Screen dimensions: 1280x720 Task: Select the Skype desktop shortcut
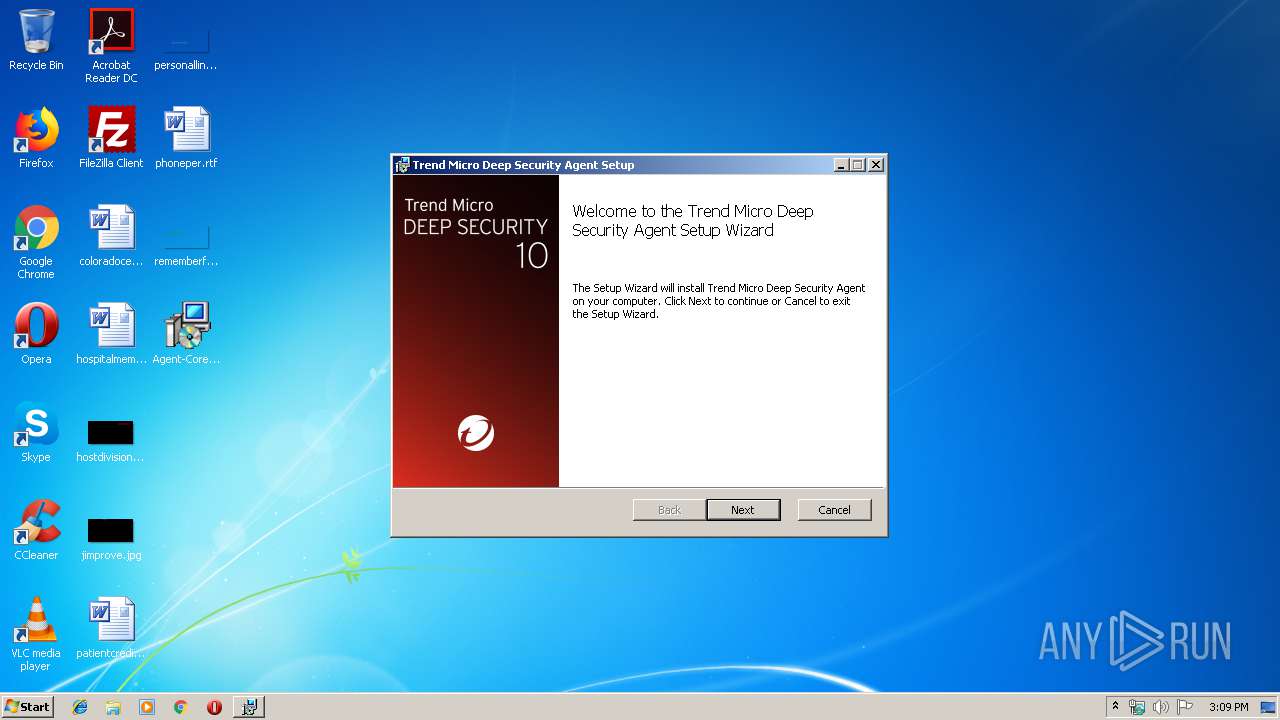coord(36,432)
